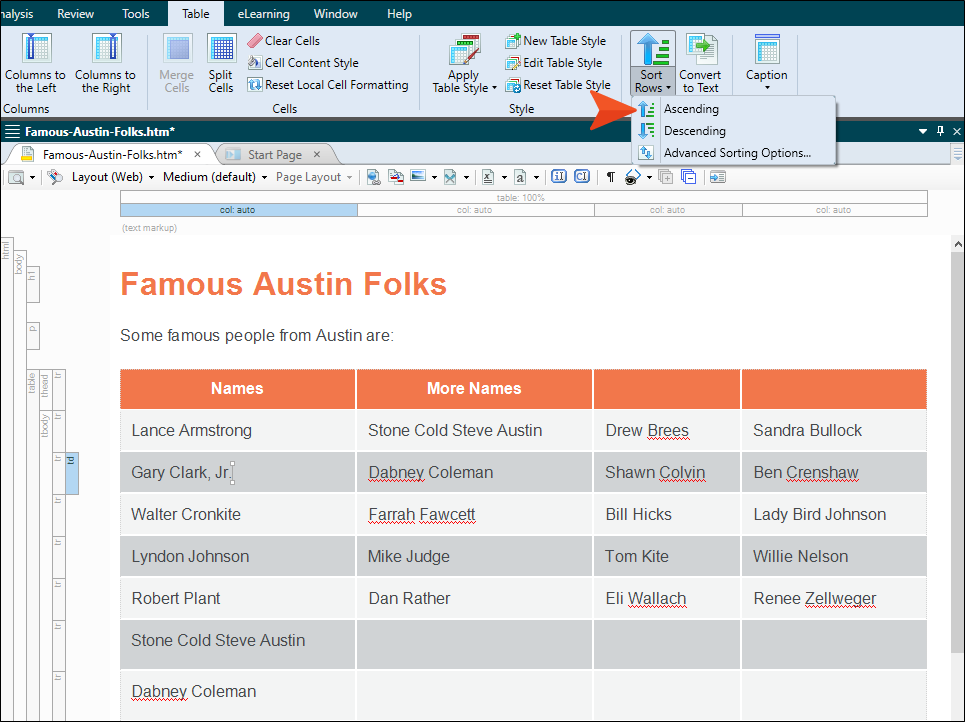This screenshot has height=722, width=965.
Task: Click the hamburger menu beside the file title
Action: 12,131
